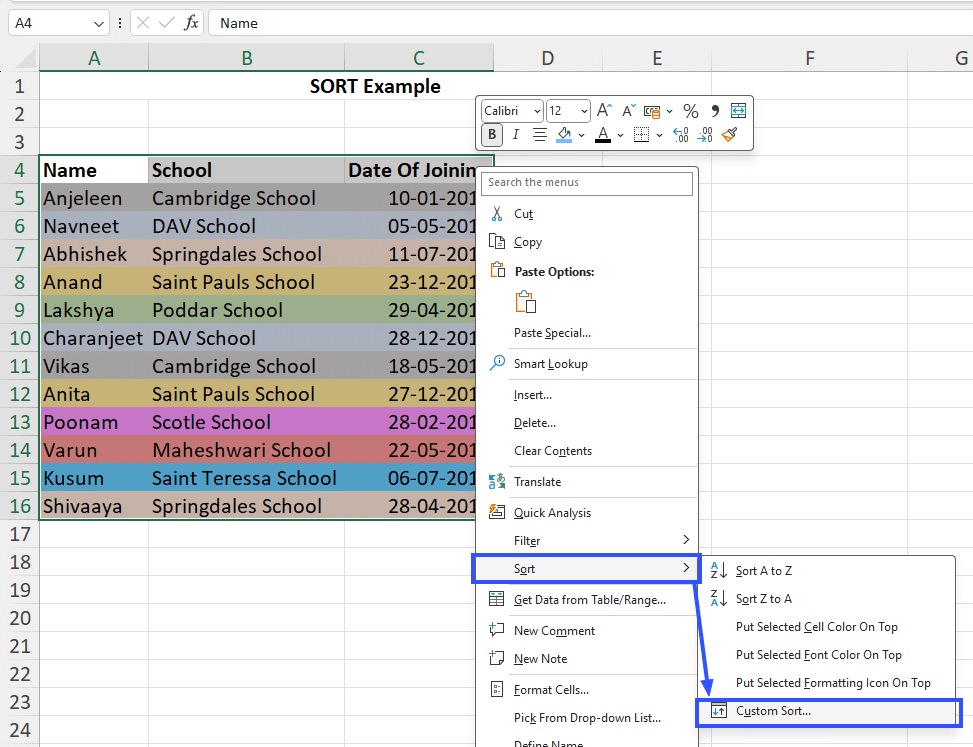This screenshot has height=747, width=973.
Task: Select Delete... in context menu
Action: 534,423
